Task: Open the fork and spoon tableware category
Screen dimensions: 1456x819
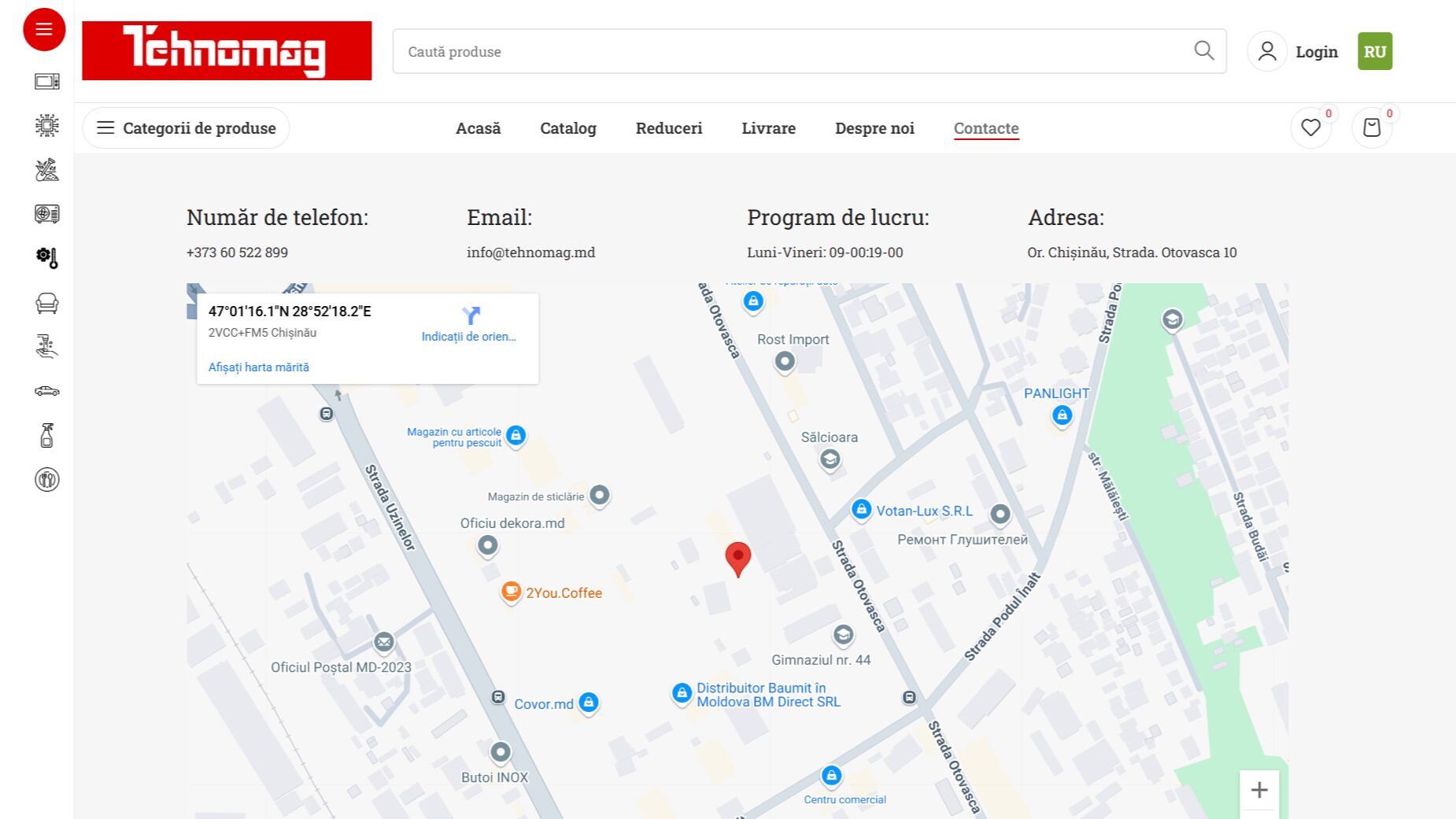Action: click(47, 479)
